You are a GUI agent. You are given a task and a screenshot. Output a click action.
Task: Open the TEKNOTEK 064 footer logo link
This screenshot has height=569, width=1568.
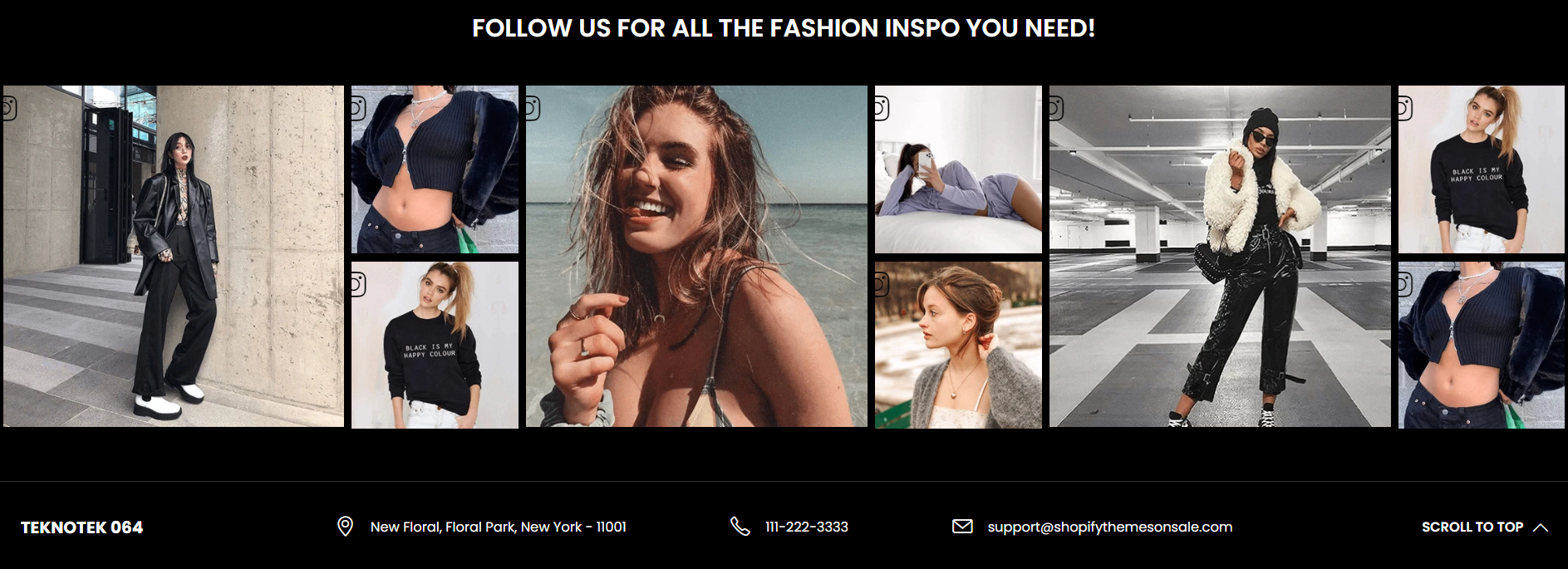point(81,527)
